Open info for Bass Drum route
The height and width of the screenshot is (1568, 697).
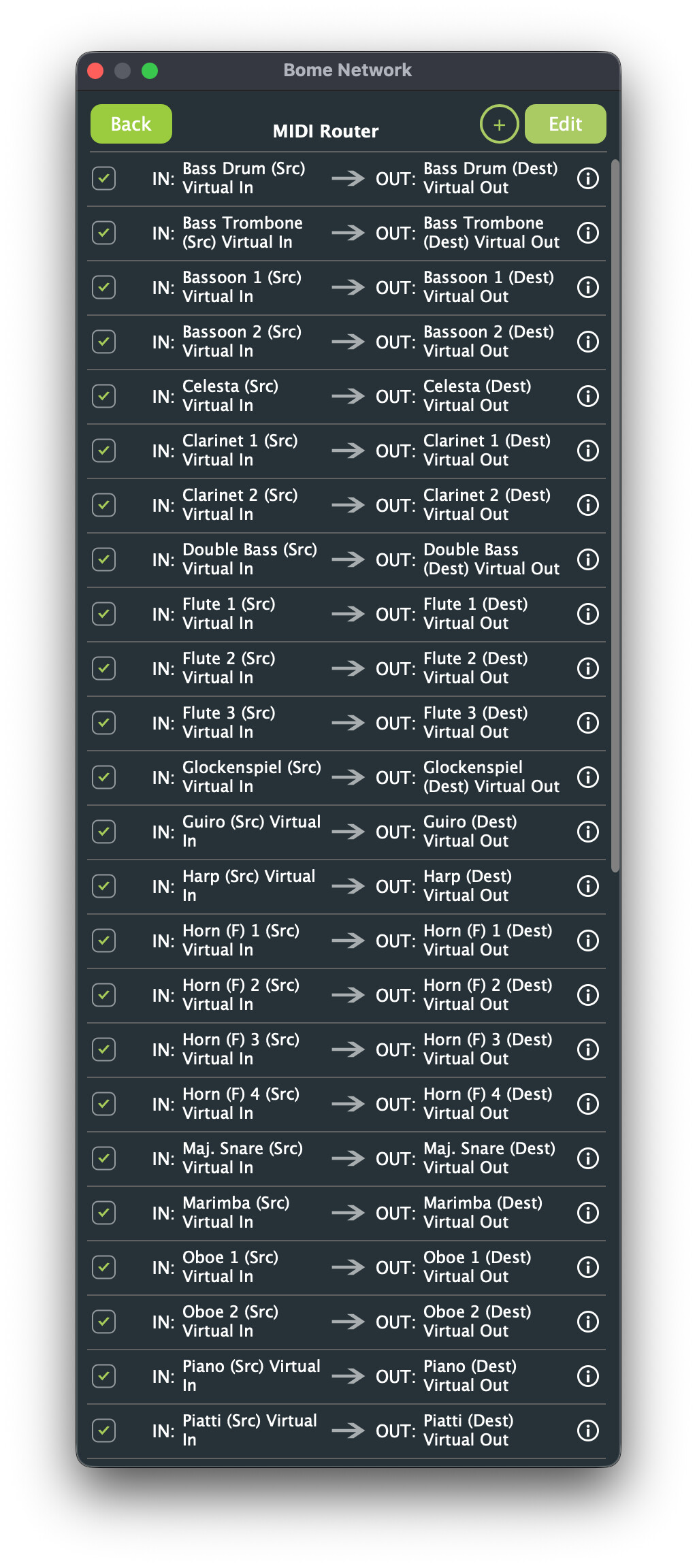(x=587, y=178)
